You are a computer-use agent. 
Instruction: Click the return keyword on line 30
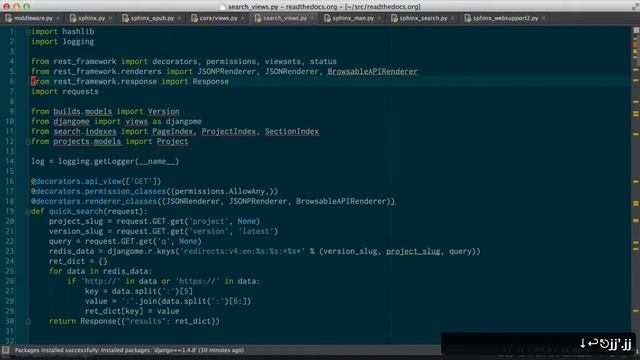tap(62, 321)
